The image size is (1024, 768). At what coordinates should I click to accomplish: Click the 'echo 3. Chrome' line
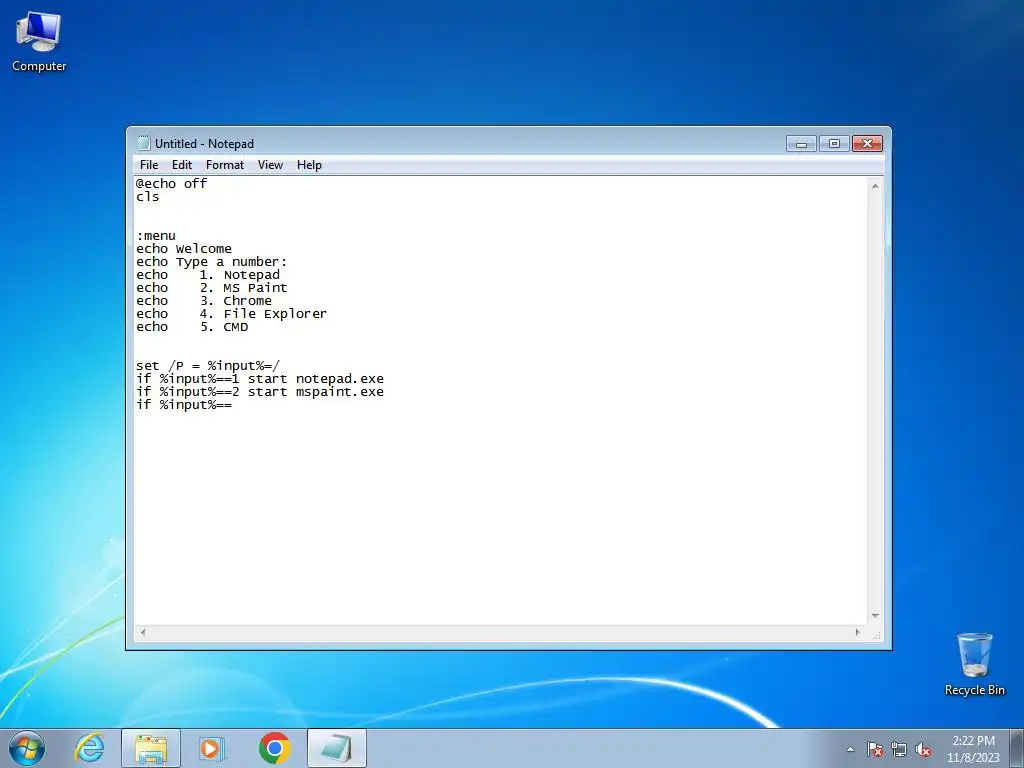(x=204, y=301)
